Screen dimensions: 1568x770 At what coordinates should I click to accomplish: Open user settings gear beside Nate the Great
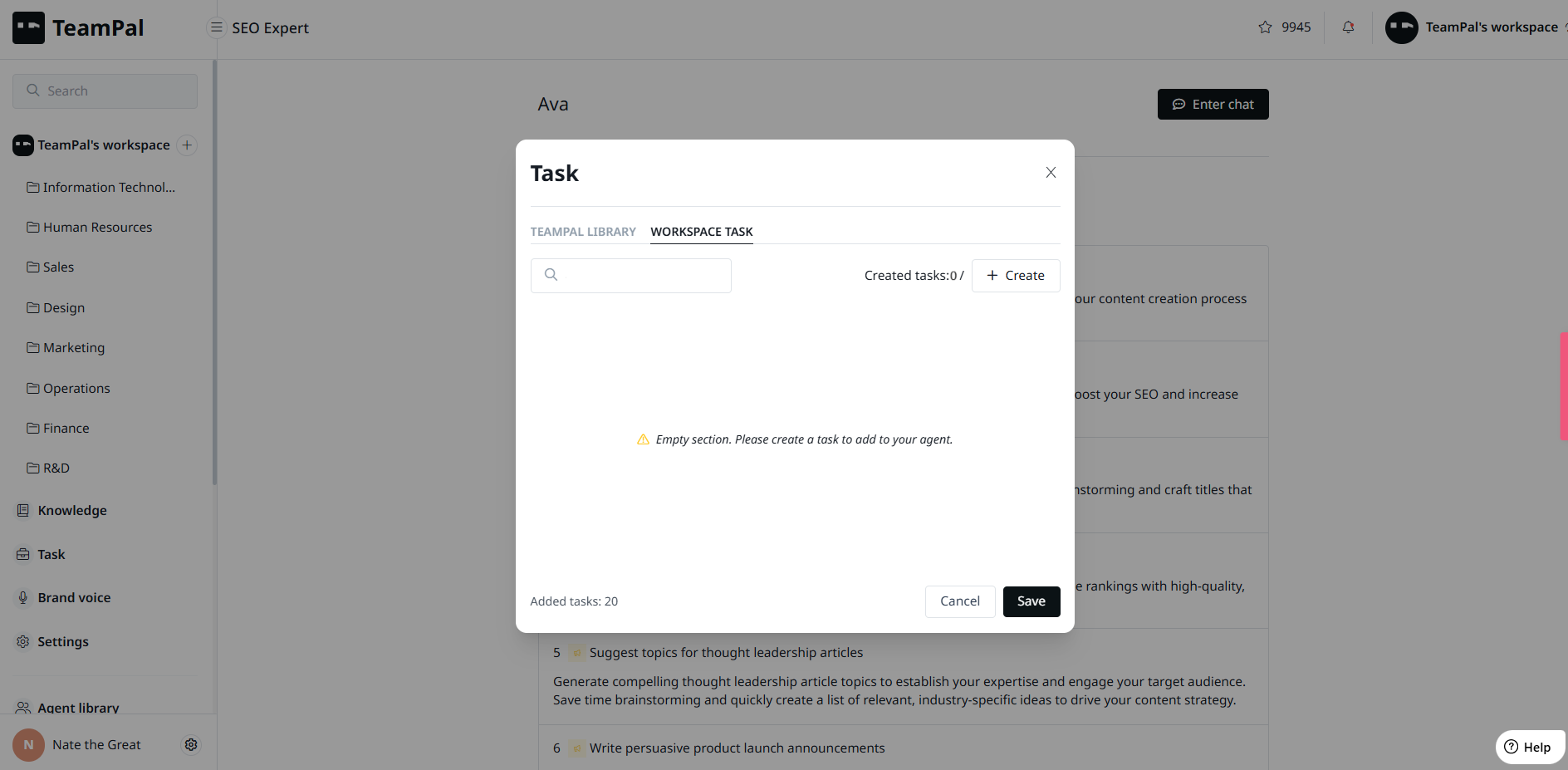(191, 745)
